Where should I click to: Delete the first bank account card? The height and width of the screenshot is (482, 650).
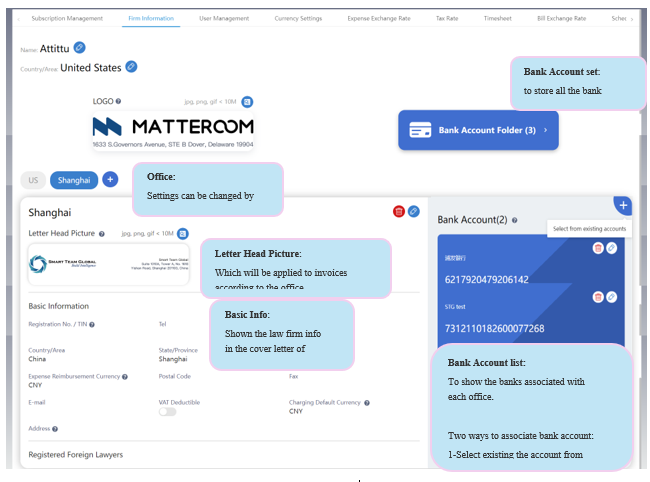click(x=598, y=247)
